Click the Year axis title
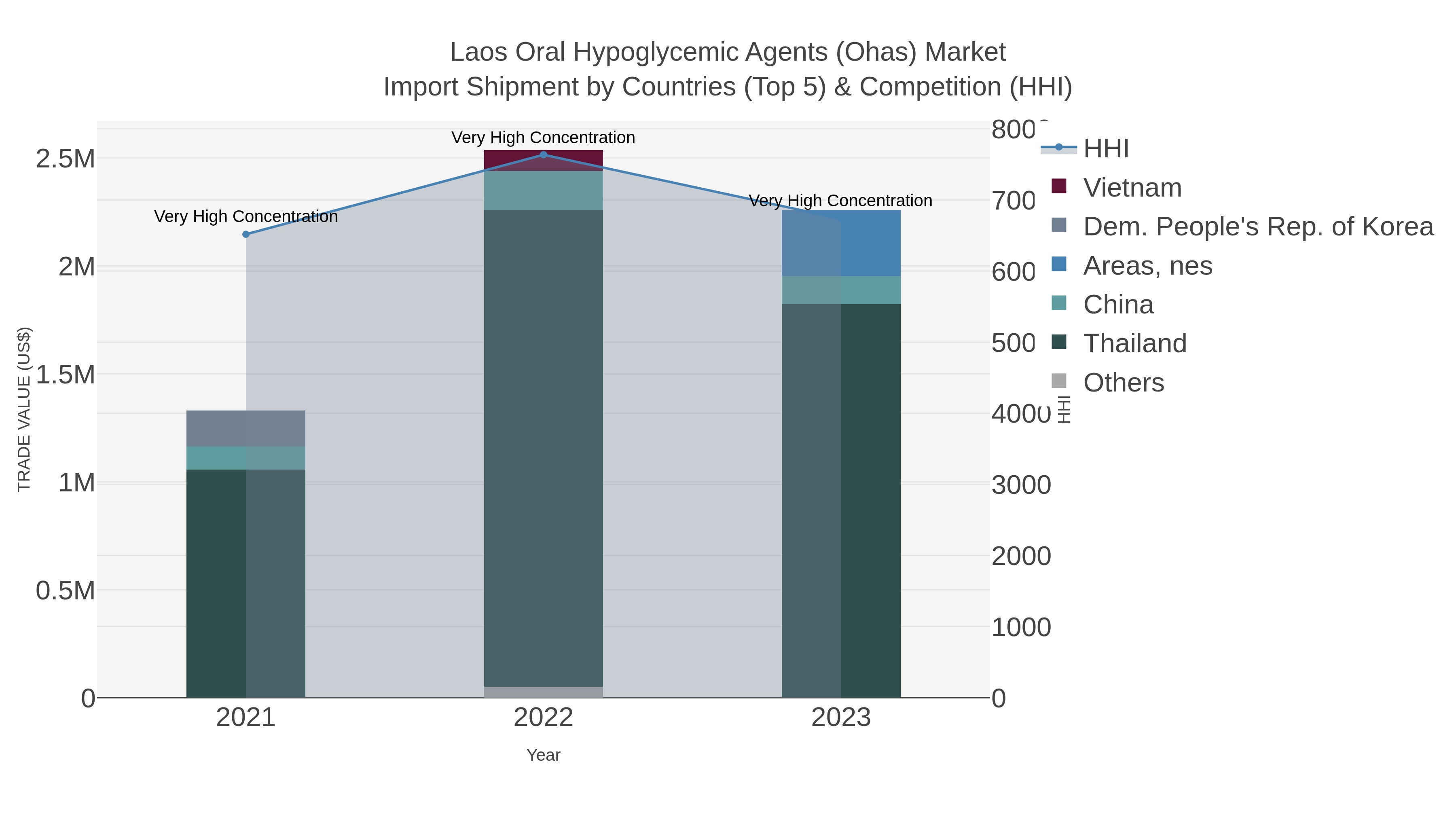Image resolution: width=1456 pixels, height=819 pixels. [543, 755]
